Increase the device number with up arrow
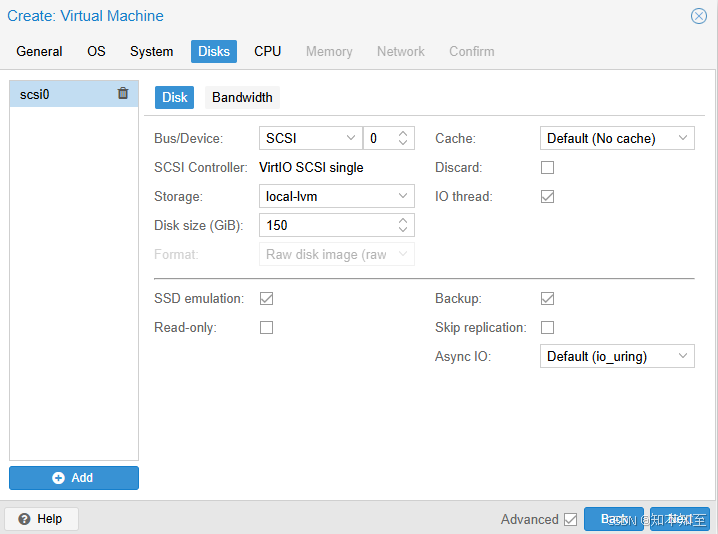Viewport: 718px width, 534px height. pos(403,133)
